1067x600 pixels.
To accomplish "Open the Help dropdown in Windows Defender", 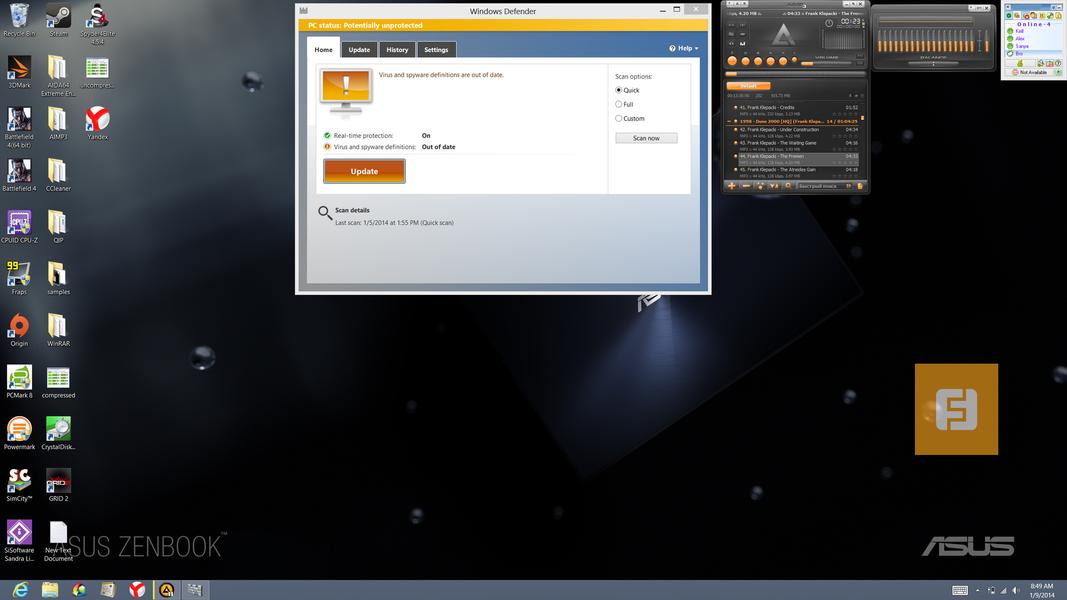I will [684, 48].
